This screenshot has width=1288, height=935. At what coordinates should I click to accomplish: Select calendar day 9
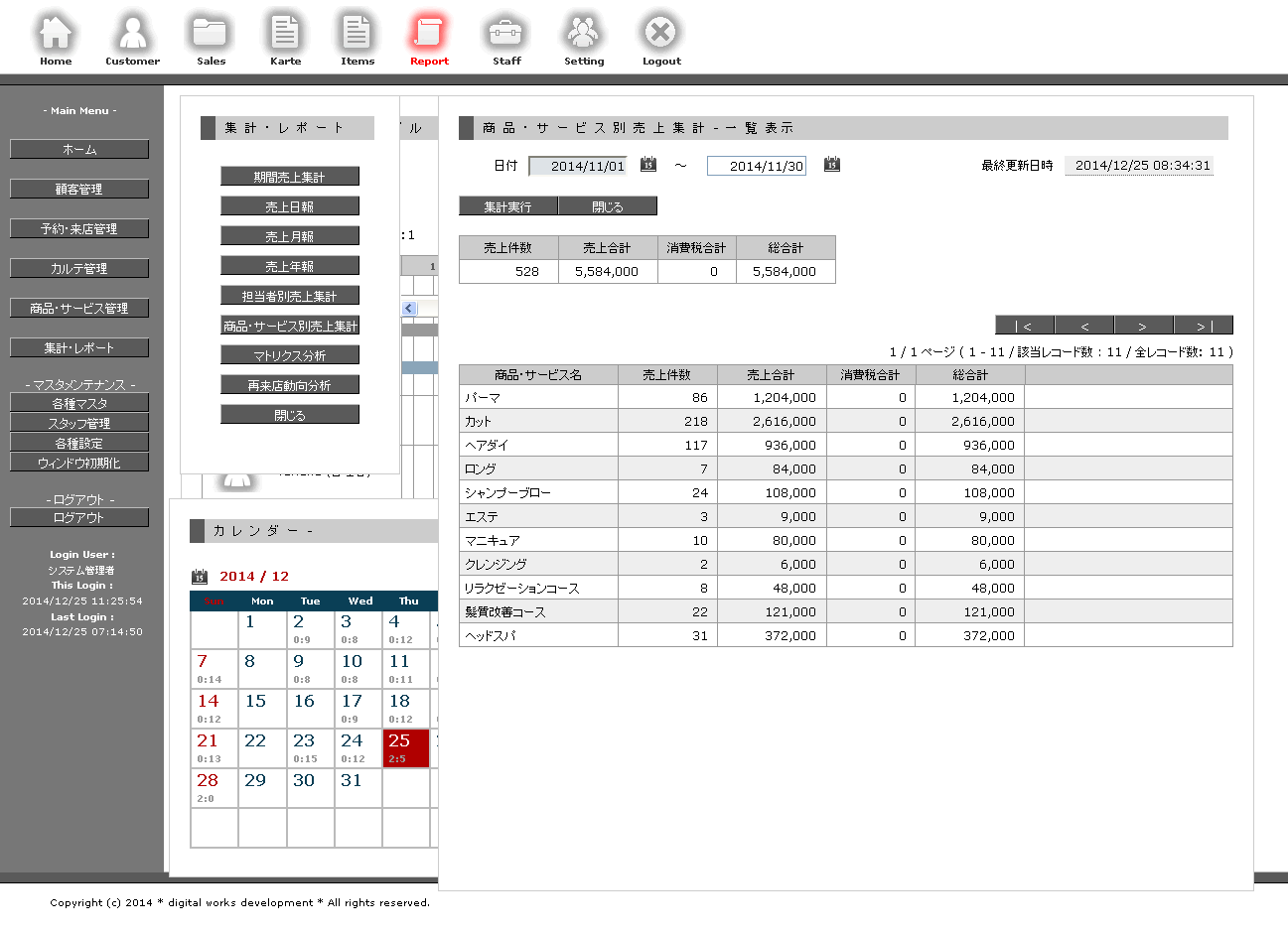click(x=310, y=669)
